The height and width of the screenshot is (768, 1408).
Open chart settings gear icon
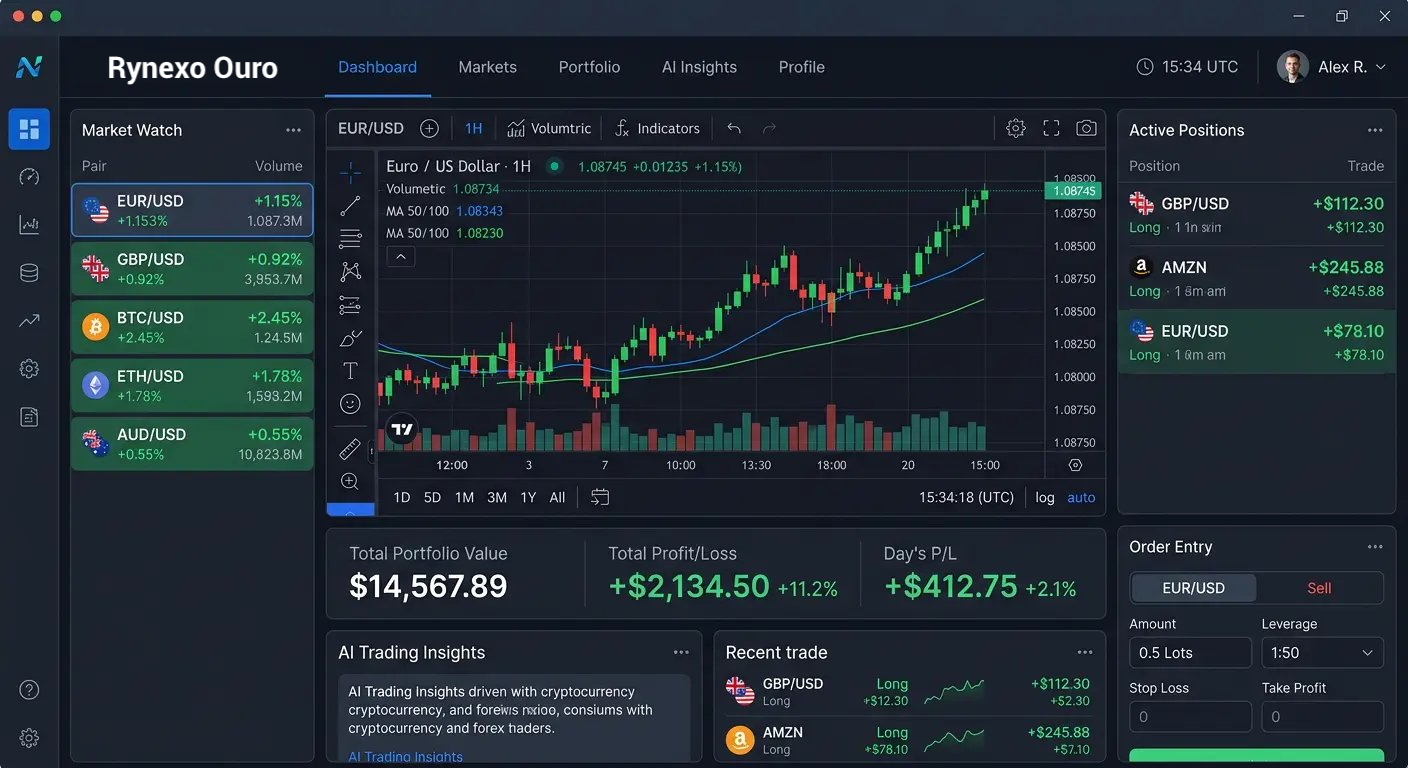[x=1016, y=128]
